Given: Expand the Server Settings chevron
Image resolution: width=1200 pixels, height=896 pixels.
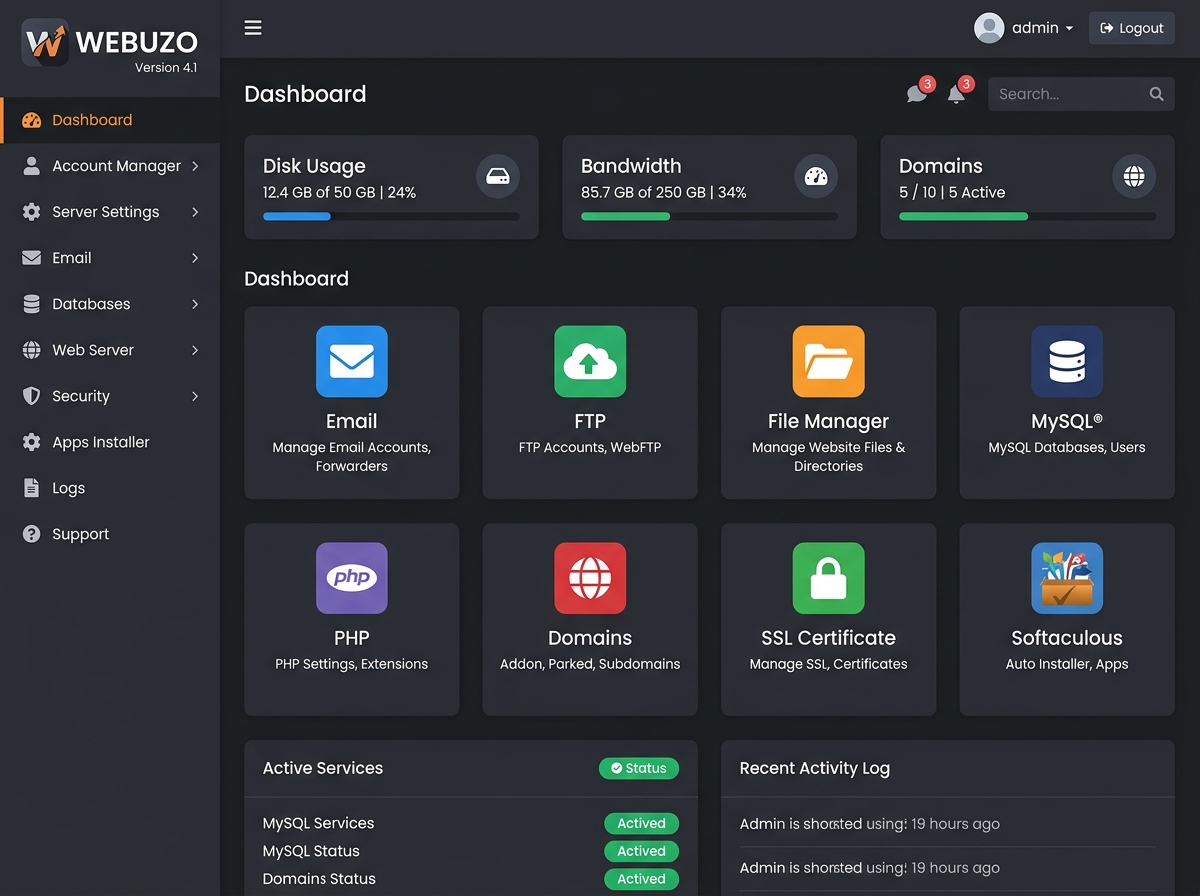Looking at the screenshot, I should click(195, 212).
